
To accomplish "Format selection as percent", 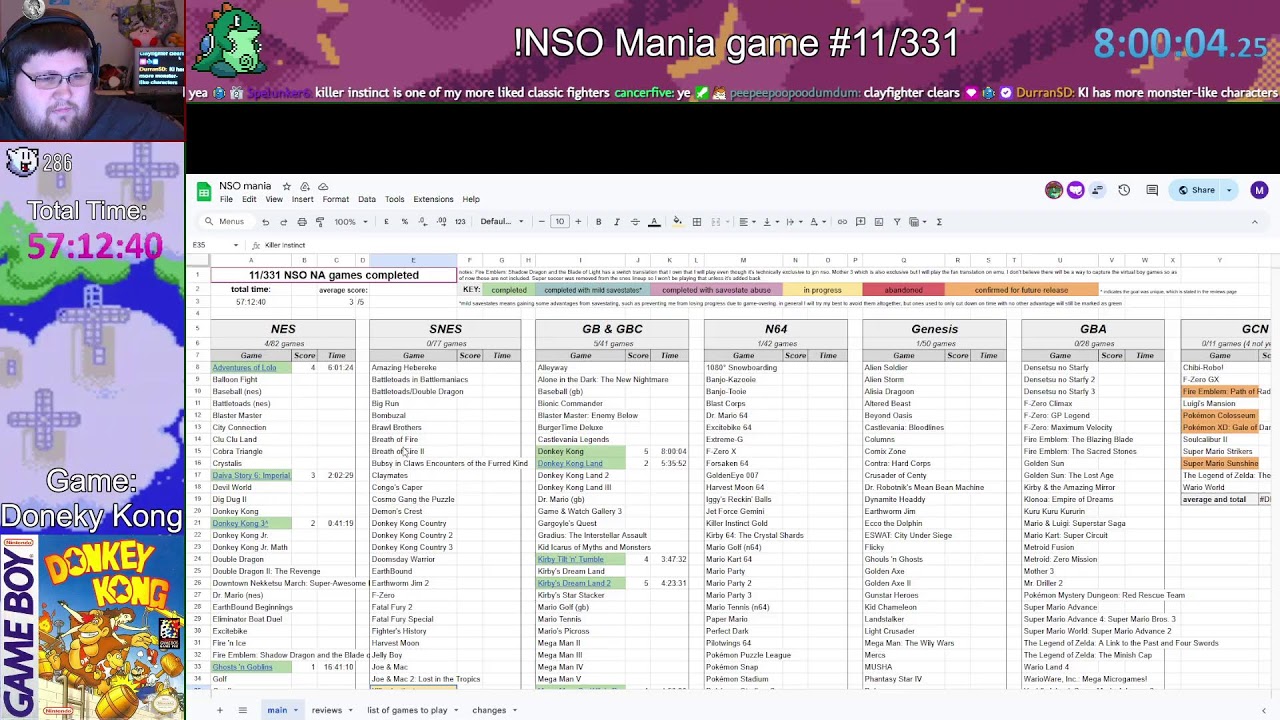I will 404,222.
